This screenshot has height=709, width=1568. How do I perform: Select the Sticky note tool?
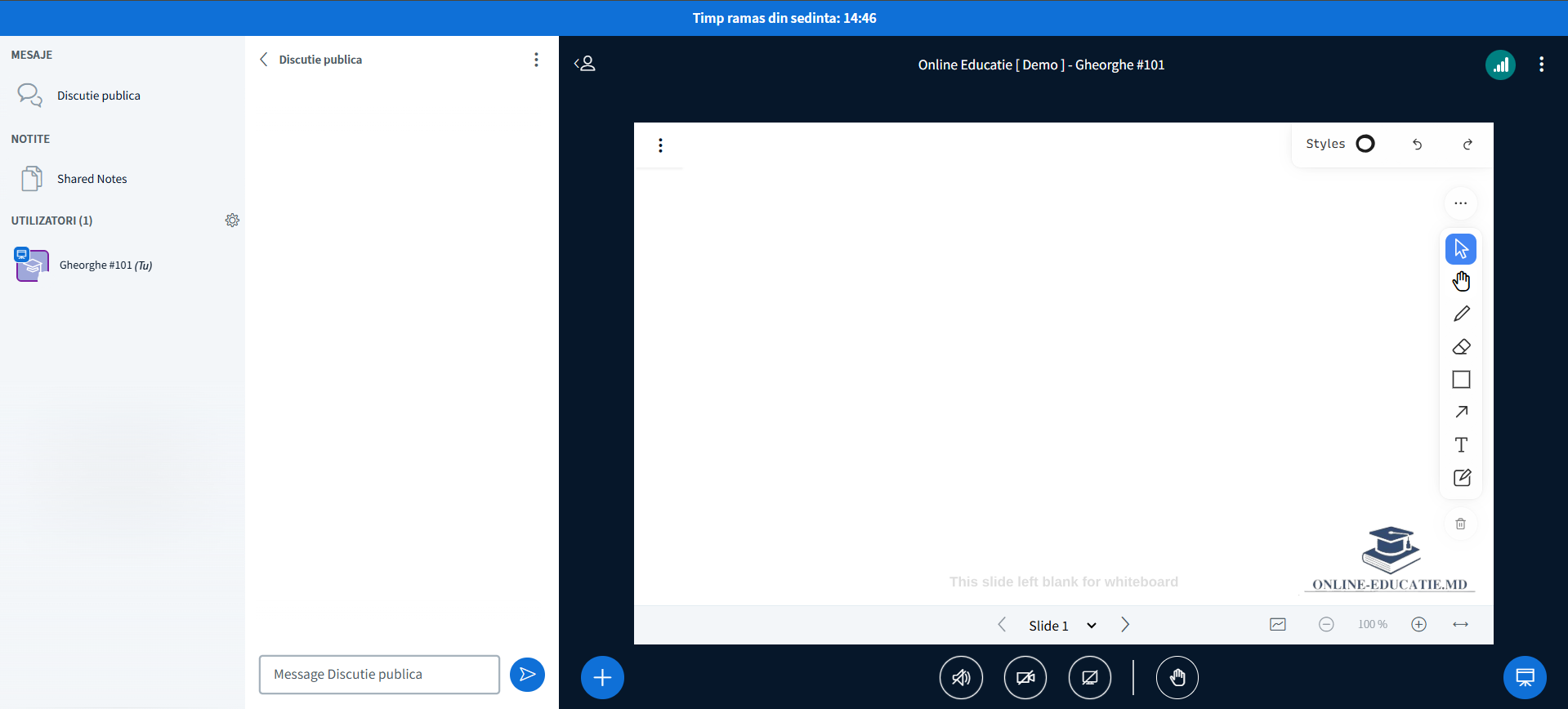click(1461, 478)
